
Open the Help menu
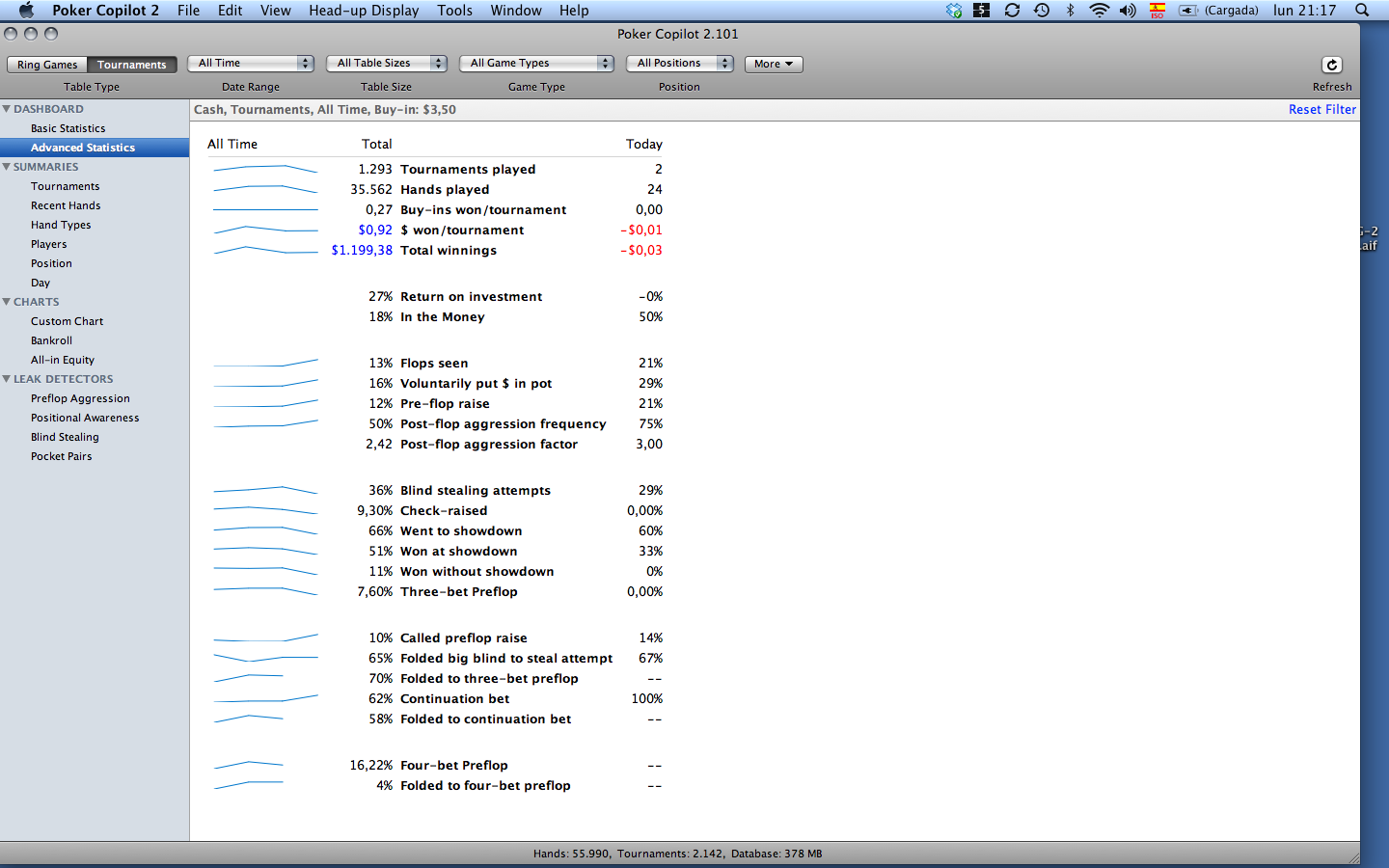(x=574, y=10)
